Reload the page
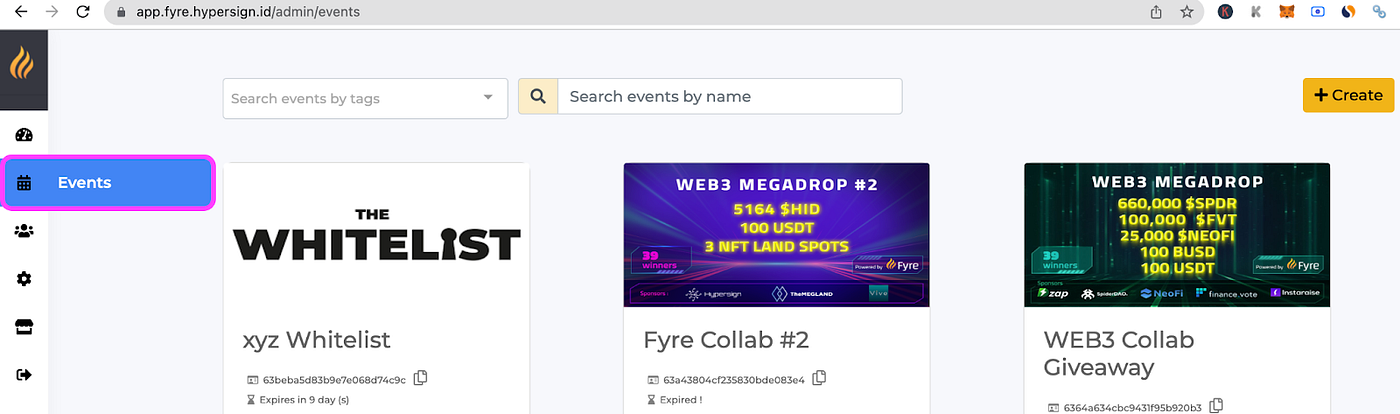The height and width of the screenshot is (414, 1400). click(x=83, y=12)
